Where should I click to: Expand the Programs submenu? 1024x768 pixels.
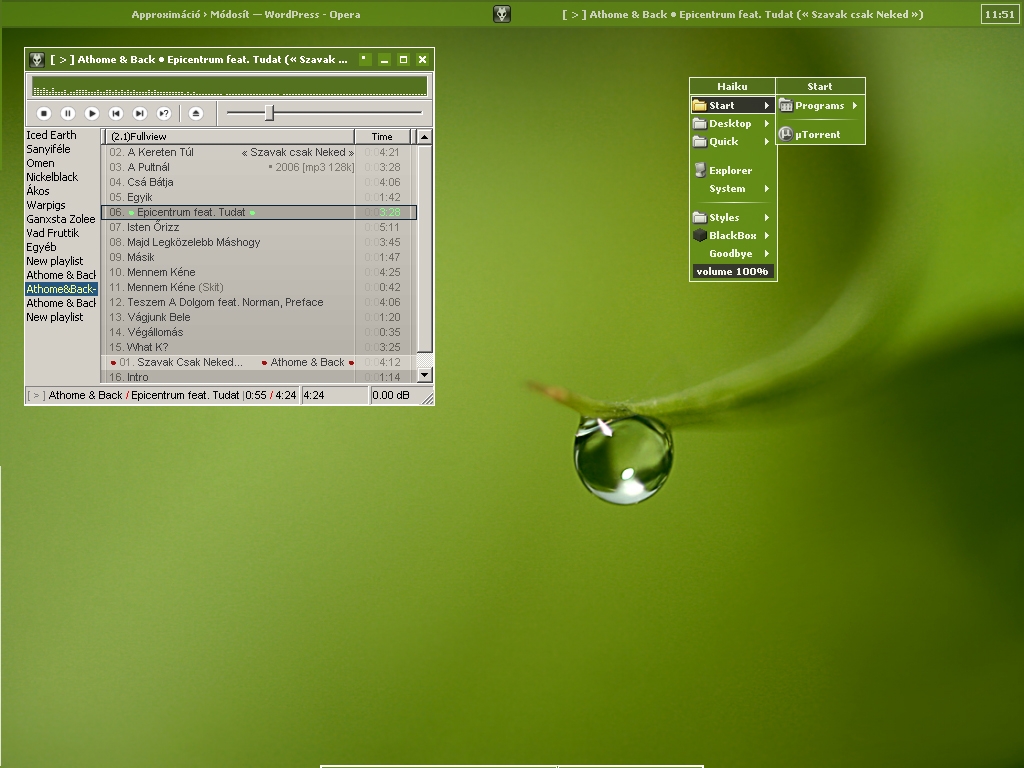tap(820, 106)
